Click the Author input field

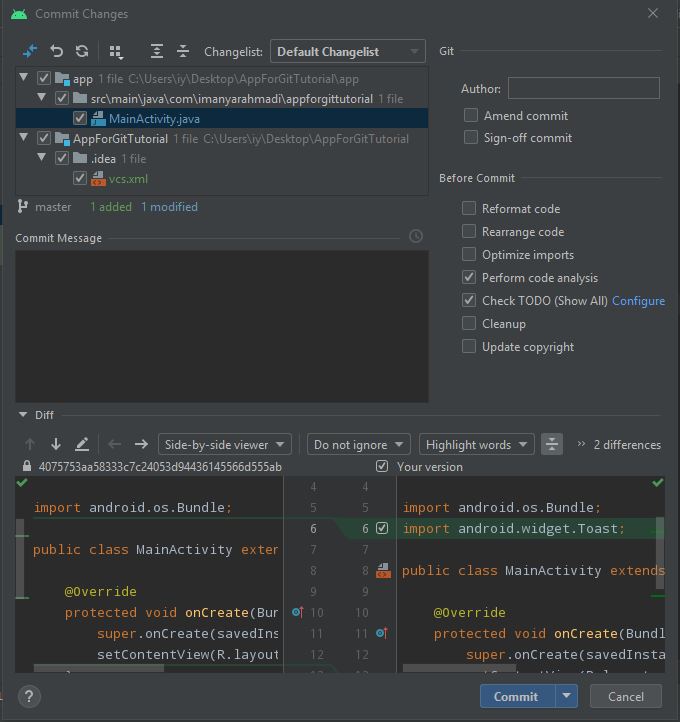(x=584, y=88)
